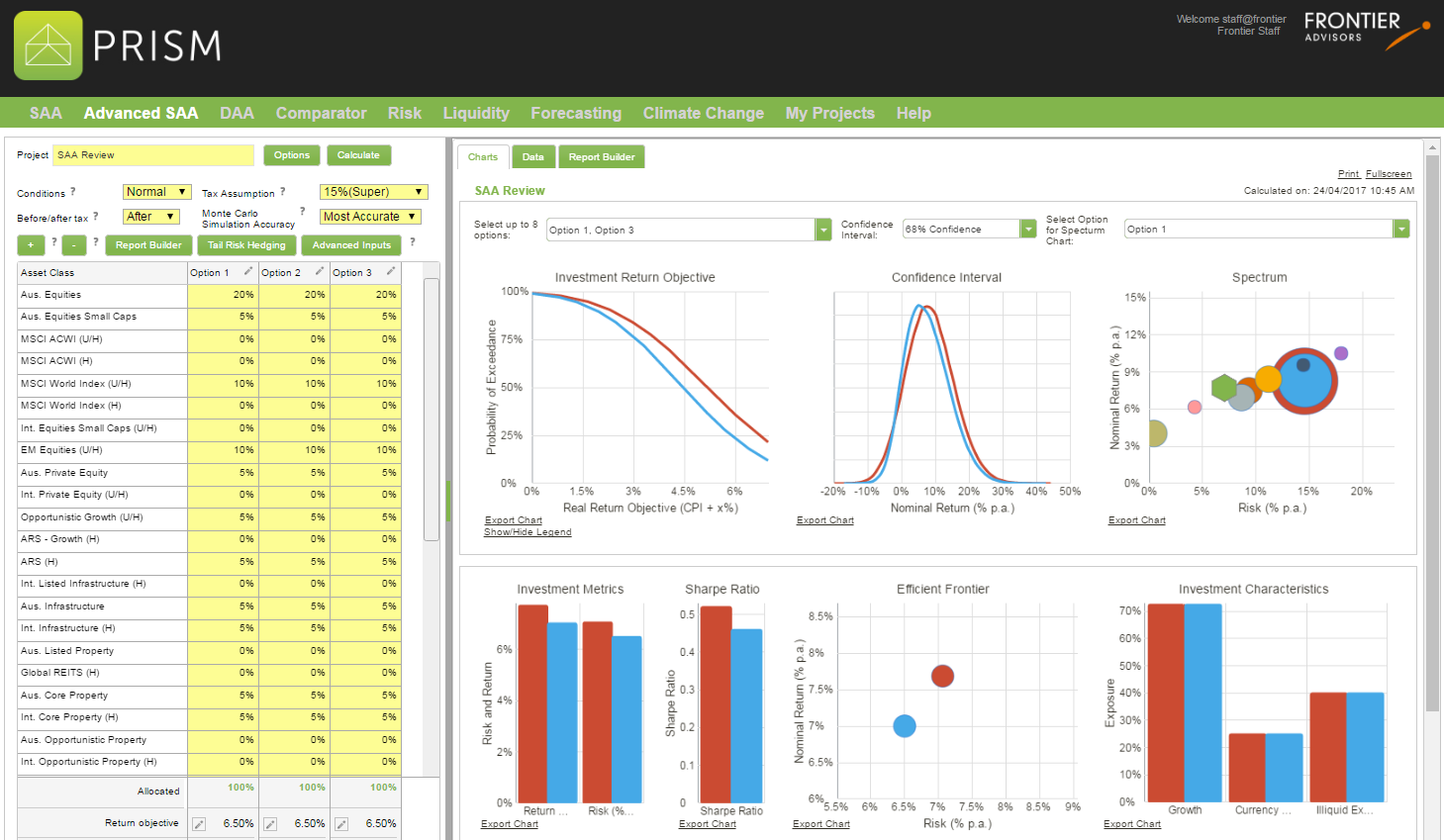Image resolution: width=1444 pixels, height=840 pixels.
Task: Edit Option 3 return objective pencil
Action: click(341, 823)
